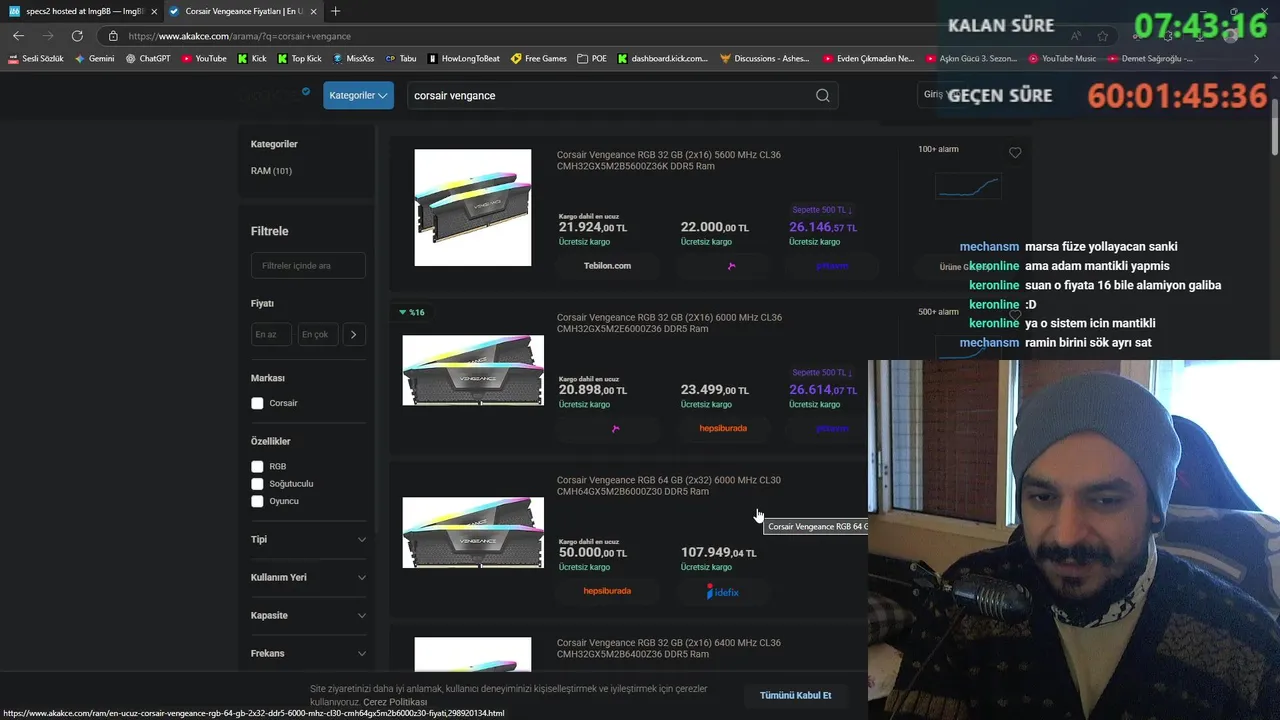
Task: Switch to the specs2 ImgBB tab
Action: pyautogui.click(x=83, y=11)
